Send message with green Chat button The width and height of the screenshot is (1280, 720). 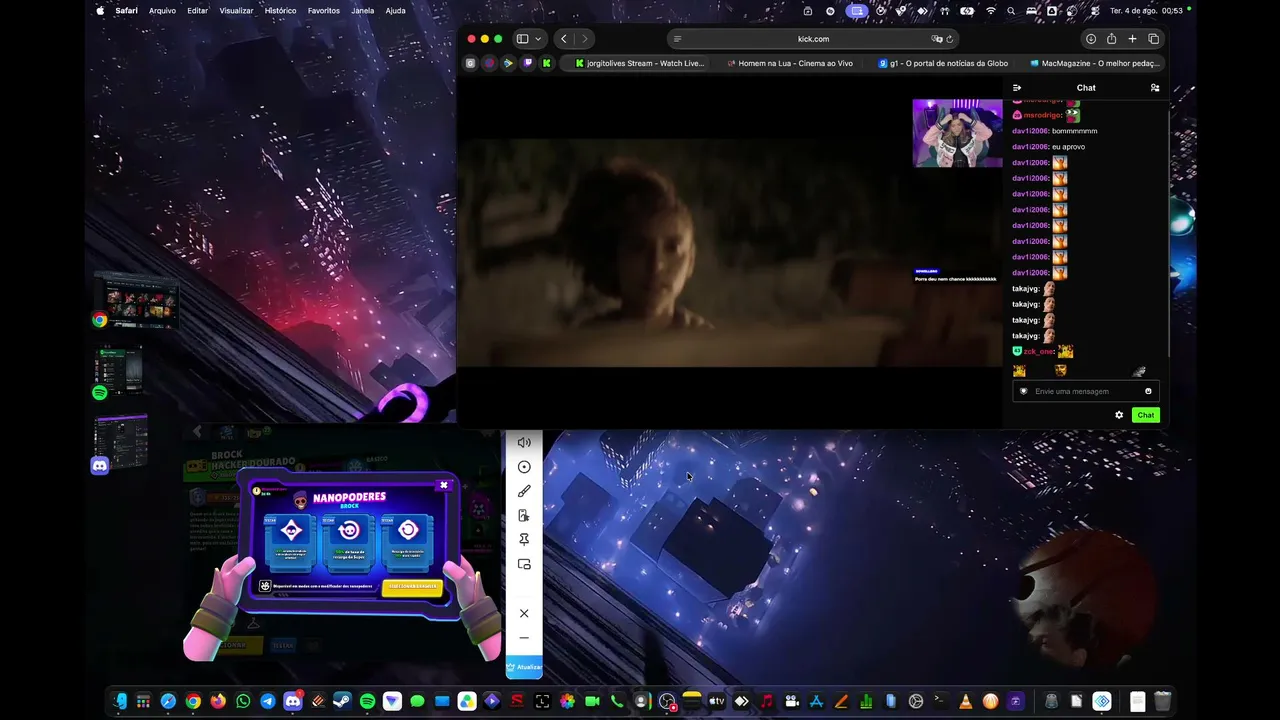click(1146, 415)
